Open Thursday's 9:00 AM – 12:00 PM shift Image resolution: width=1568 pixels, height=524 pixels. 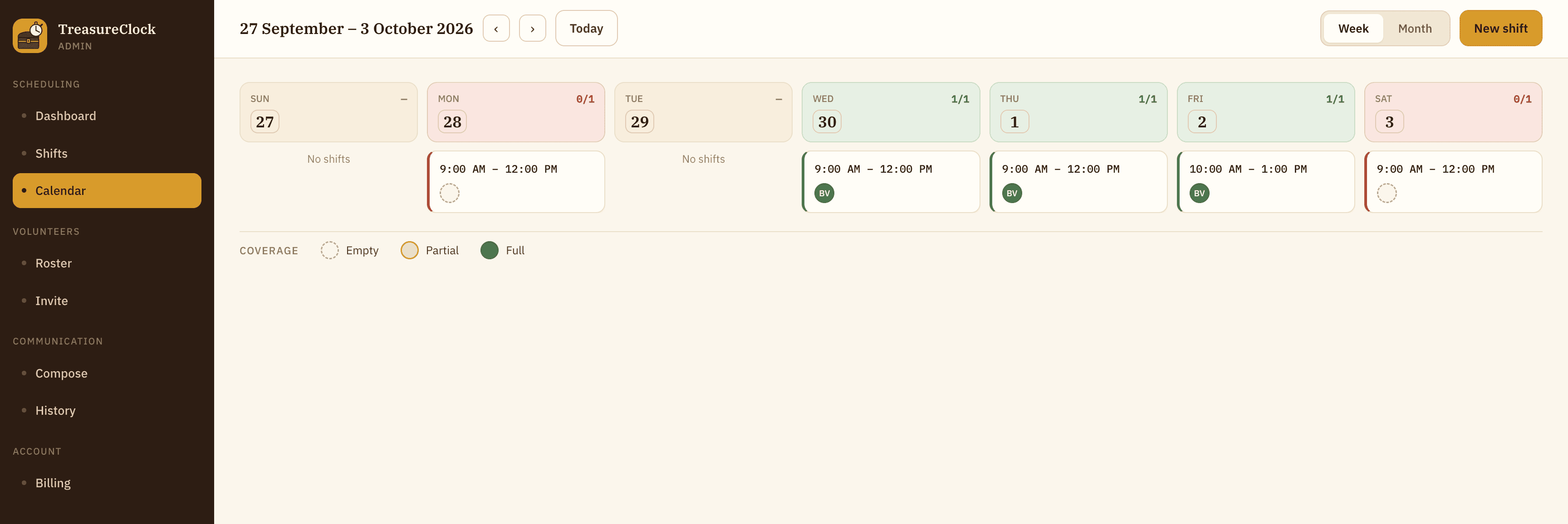coord(1078,182)
